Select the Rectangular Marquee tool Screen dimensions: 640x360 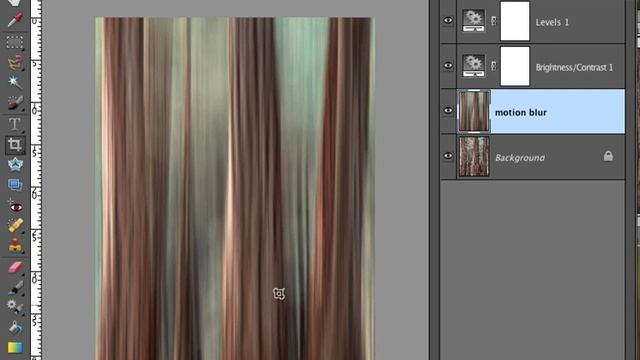tap(15, 42)
